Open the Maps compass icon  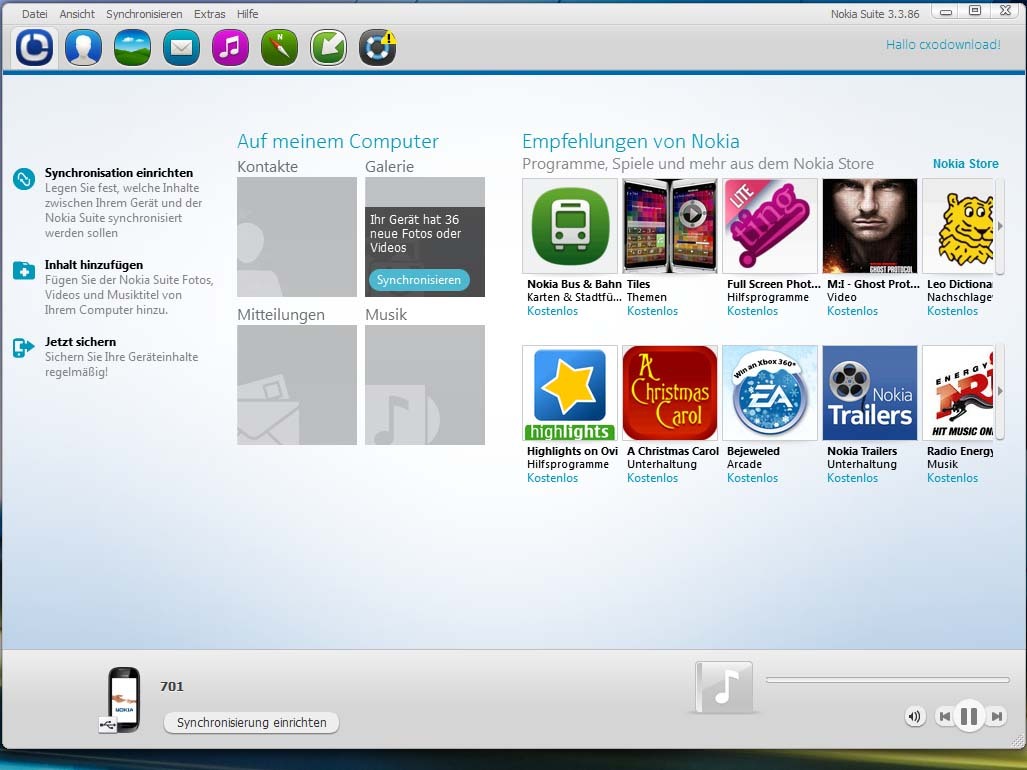(x=280, y=48)
